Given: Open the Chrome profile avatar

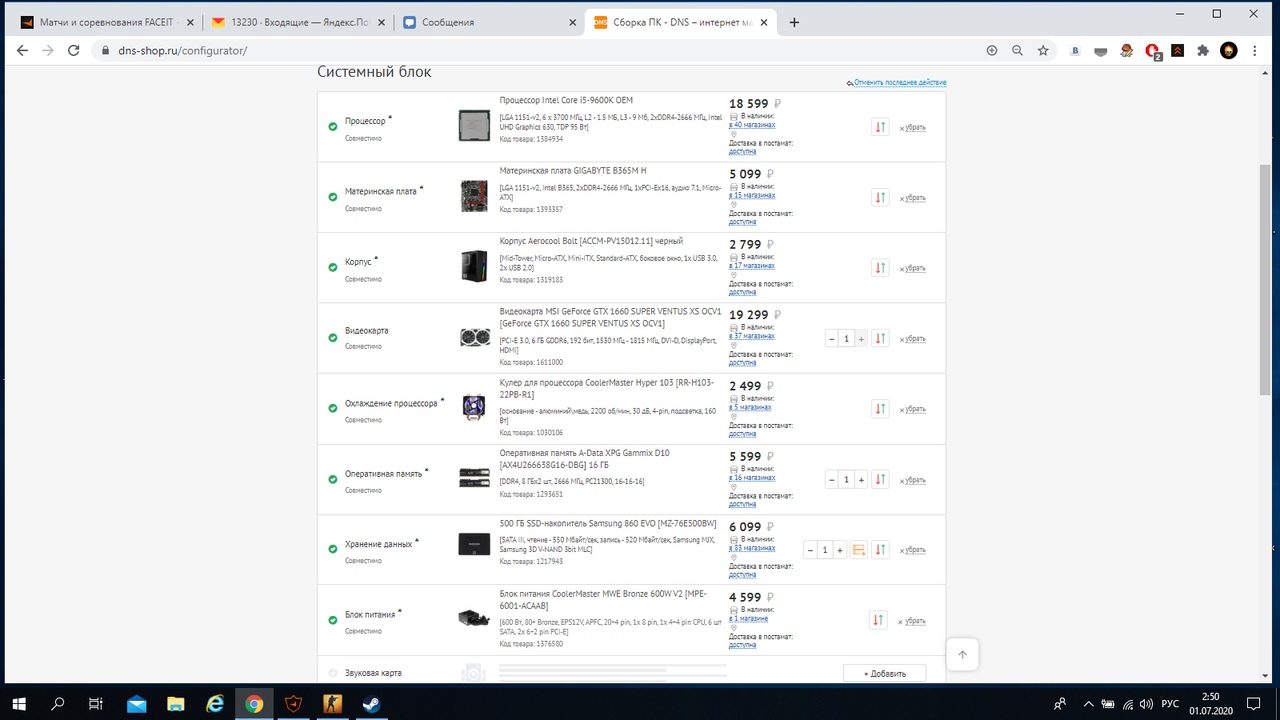Looking at the screenshot, I should (x=1229, y=50).
